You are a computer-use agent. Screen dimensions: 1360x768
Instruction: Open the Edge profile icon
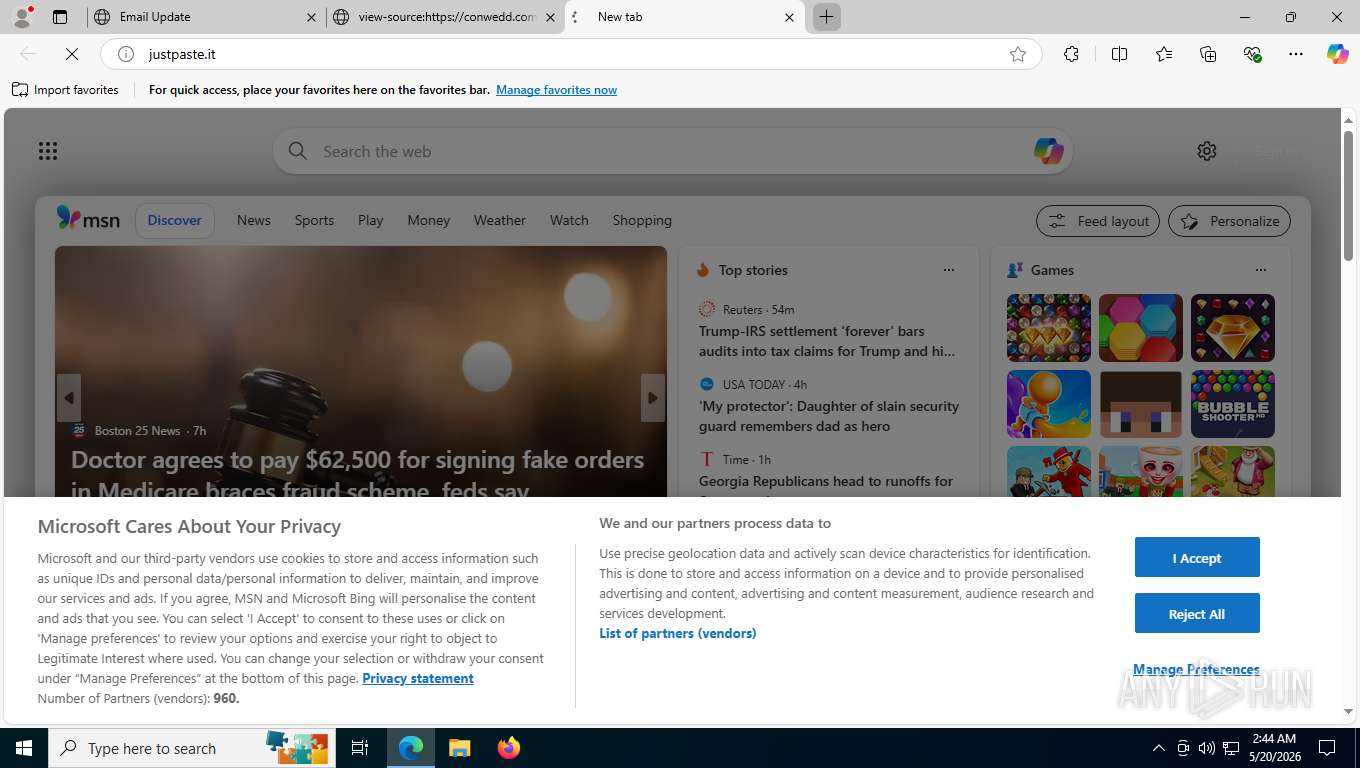(x=21, y=17)
